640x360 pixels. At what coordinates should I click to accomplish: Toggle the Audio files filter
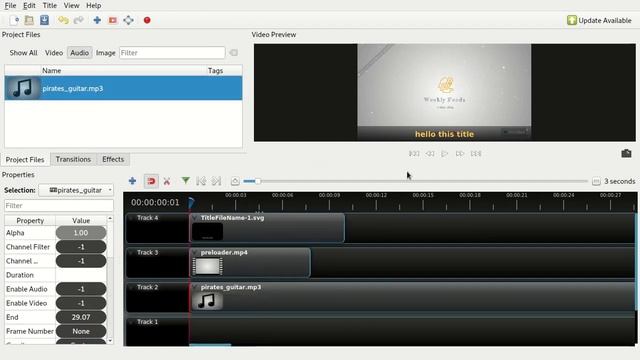79,53
